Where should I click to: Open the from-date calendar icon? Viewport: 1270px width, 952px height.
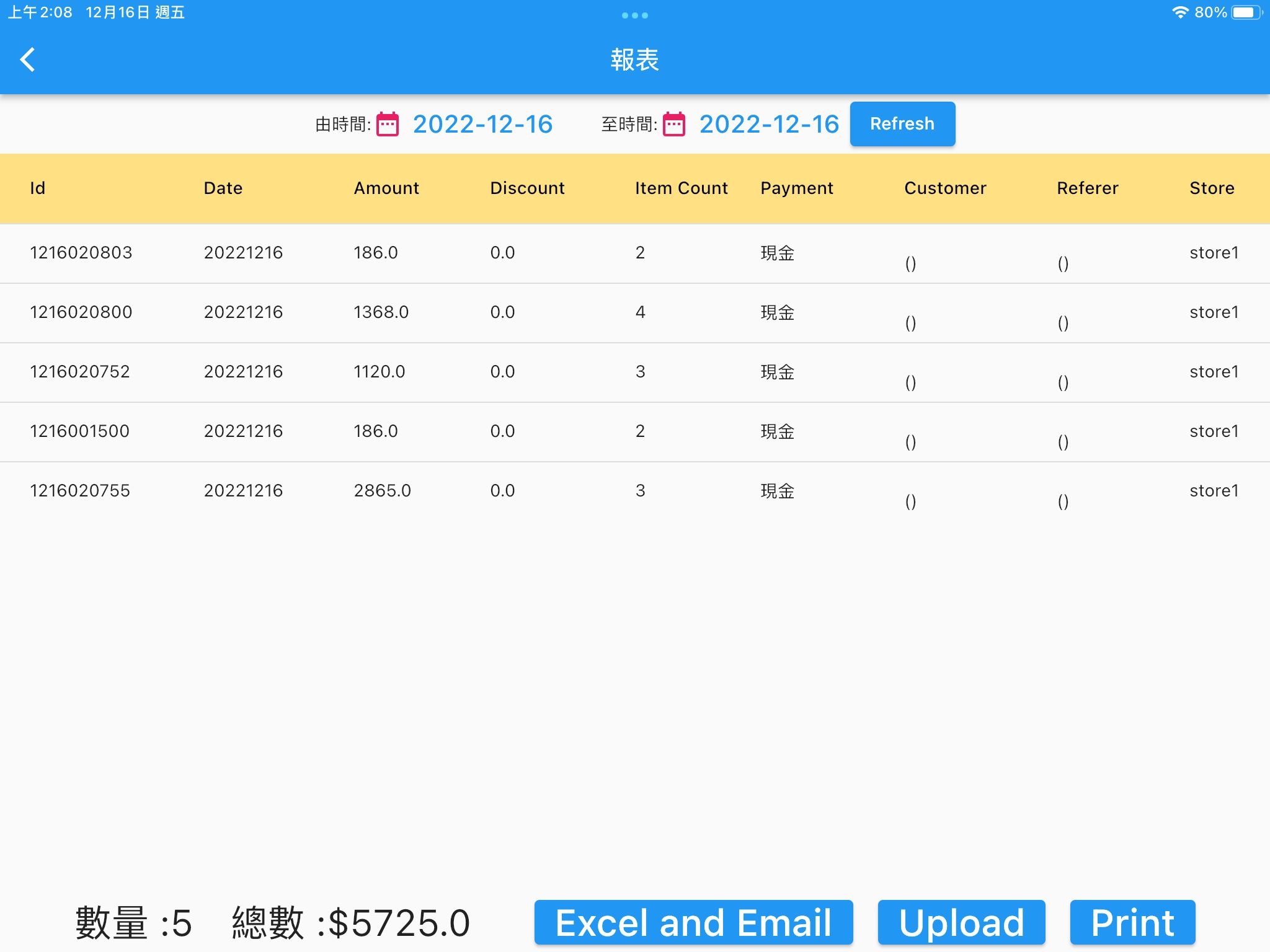(388, 124)
